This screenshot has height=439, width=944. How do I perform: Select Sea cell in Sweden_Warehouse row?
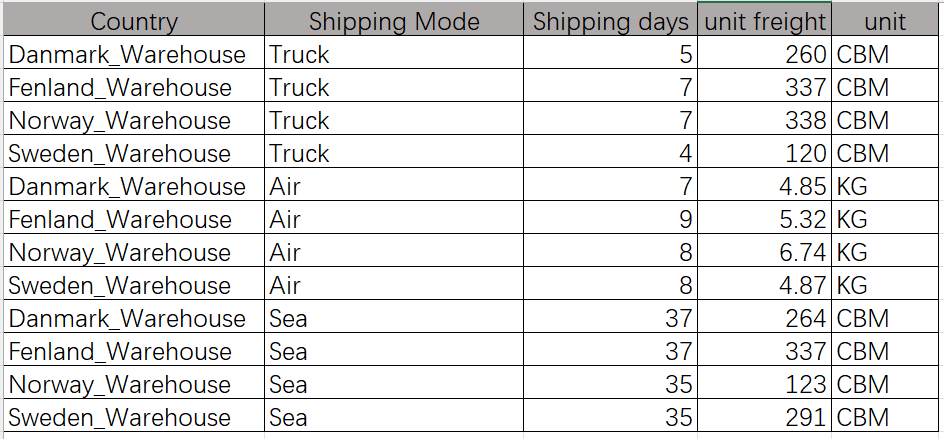(x=394, y=416)
